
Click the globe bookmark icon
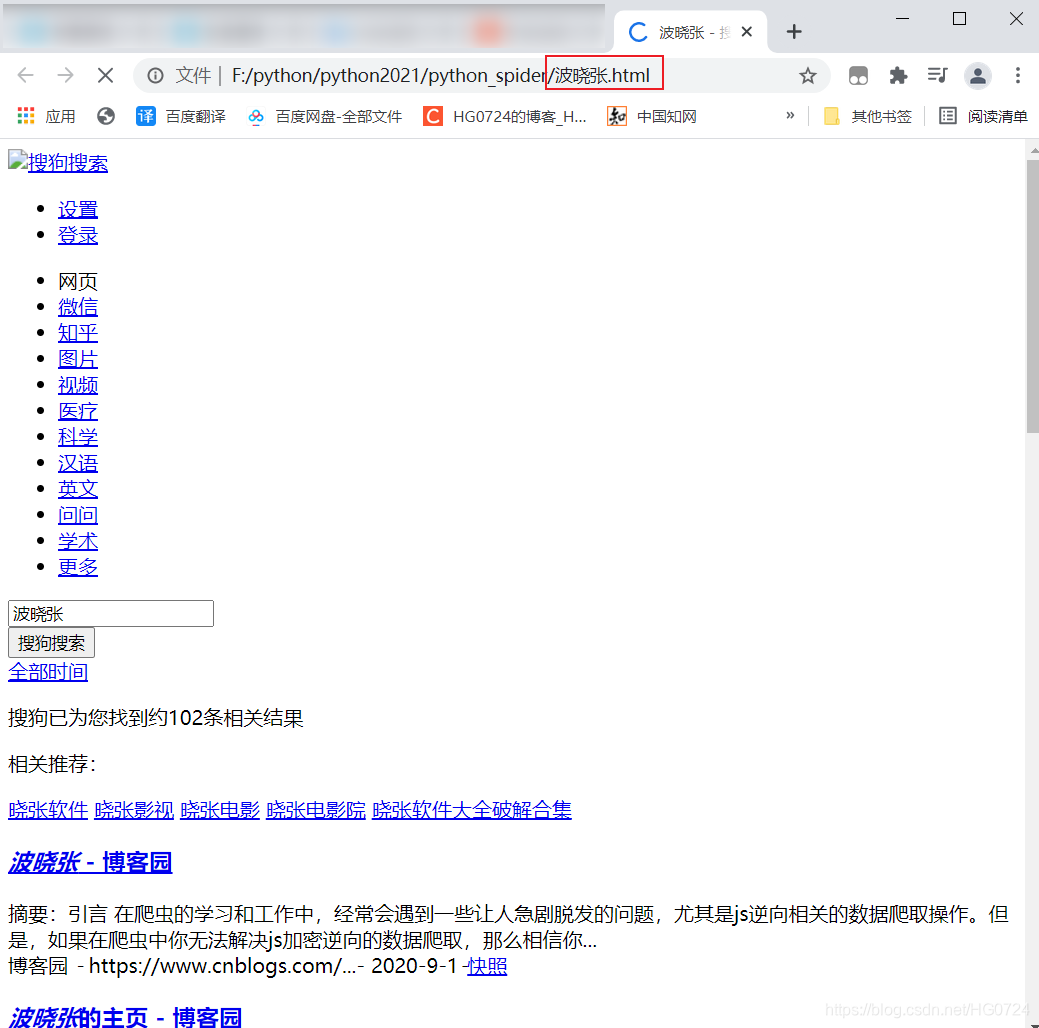coord(105,117)
